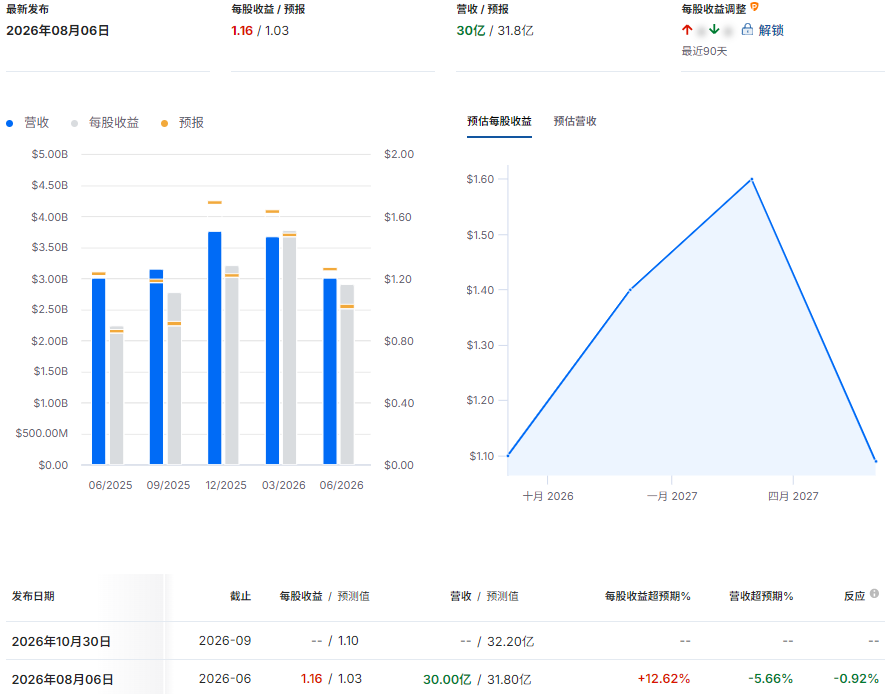Viewport: 890px width, 694px height.
Task: Click the lock icon beside 解锁
Action: pos(747,30)
